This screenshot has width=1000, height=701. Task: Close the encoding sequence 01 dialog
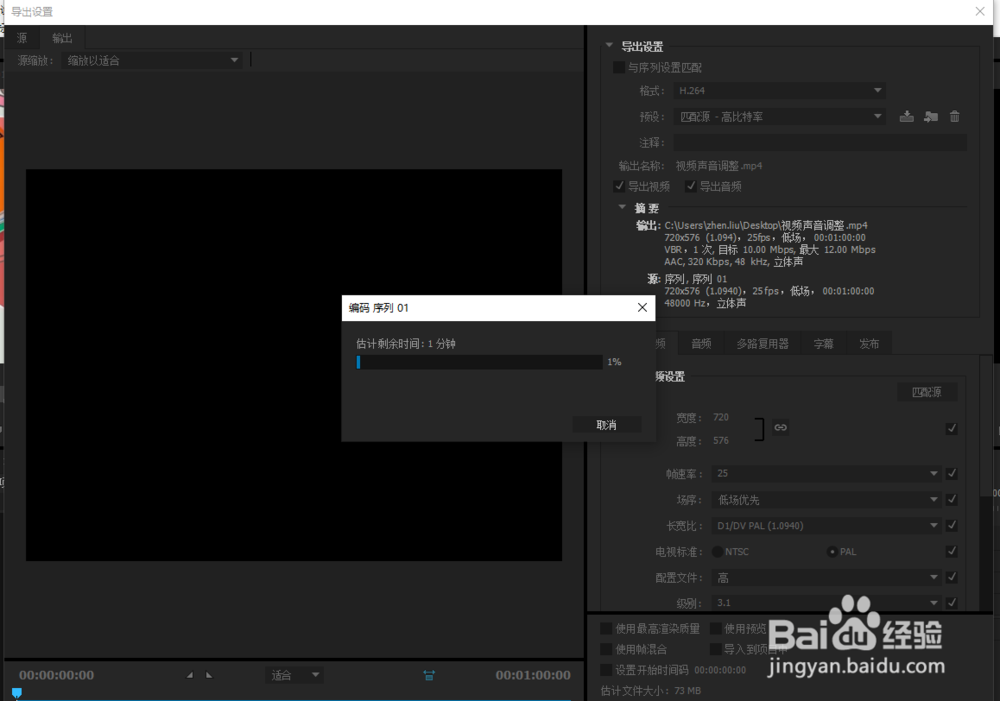642,307
